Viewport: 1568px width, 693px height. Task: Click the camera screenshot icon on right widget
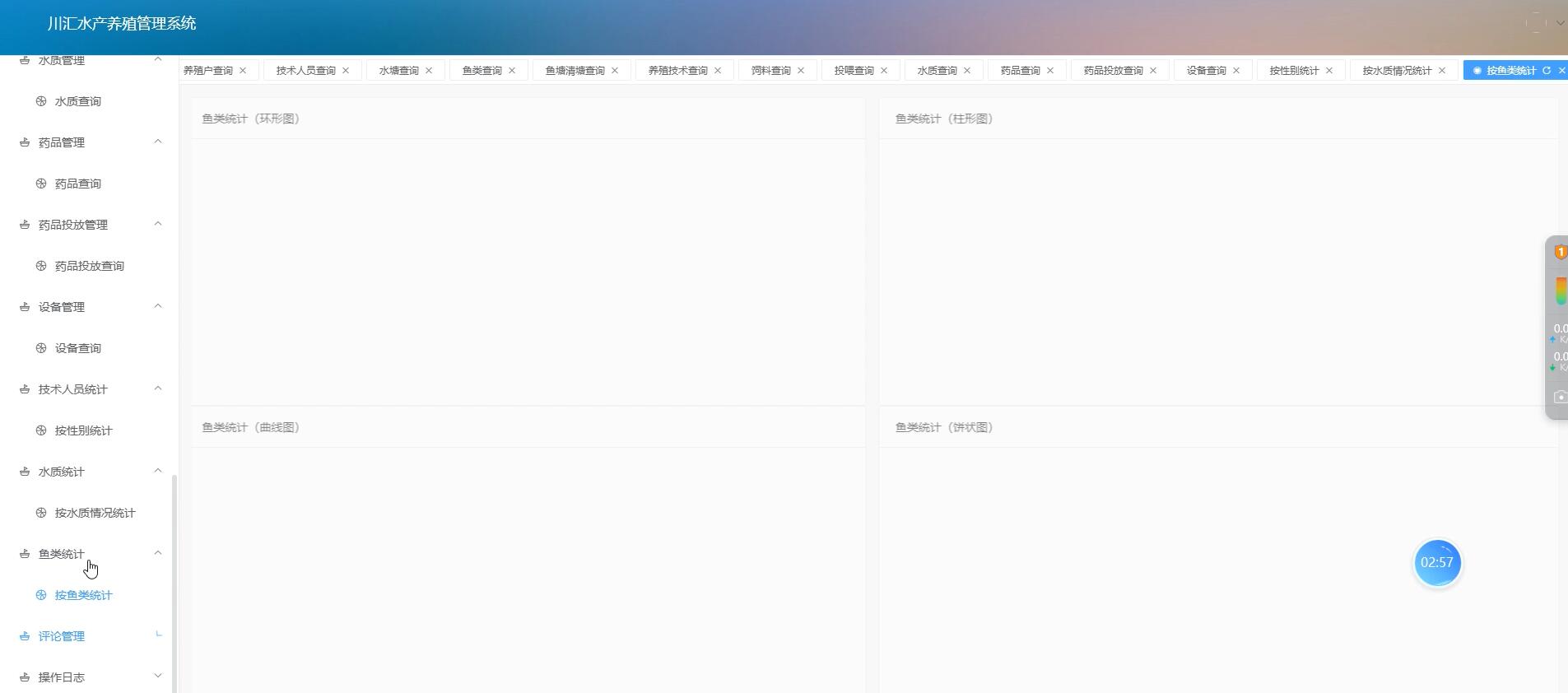1560,397
